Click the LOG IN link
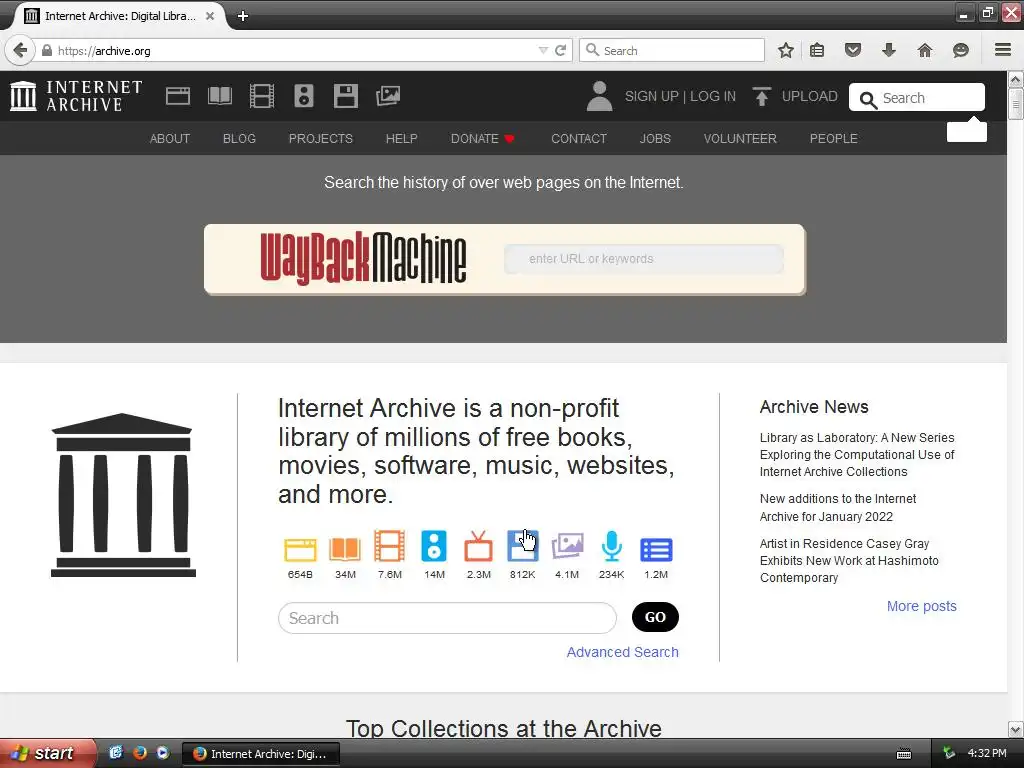1024x768 pixels. tap(712, 96)
